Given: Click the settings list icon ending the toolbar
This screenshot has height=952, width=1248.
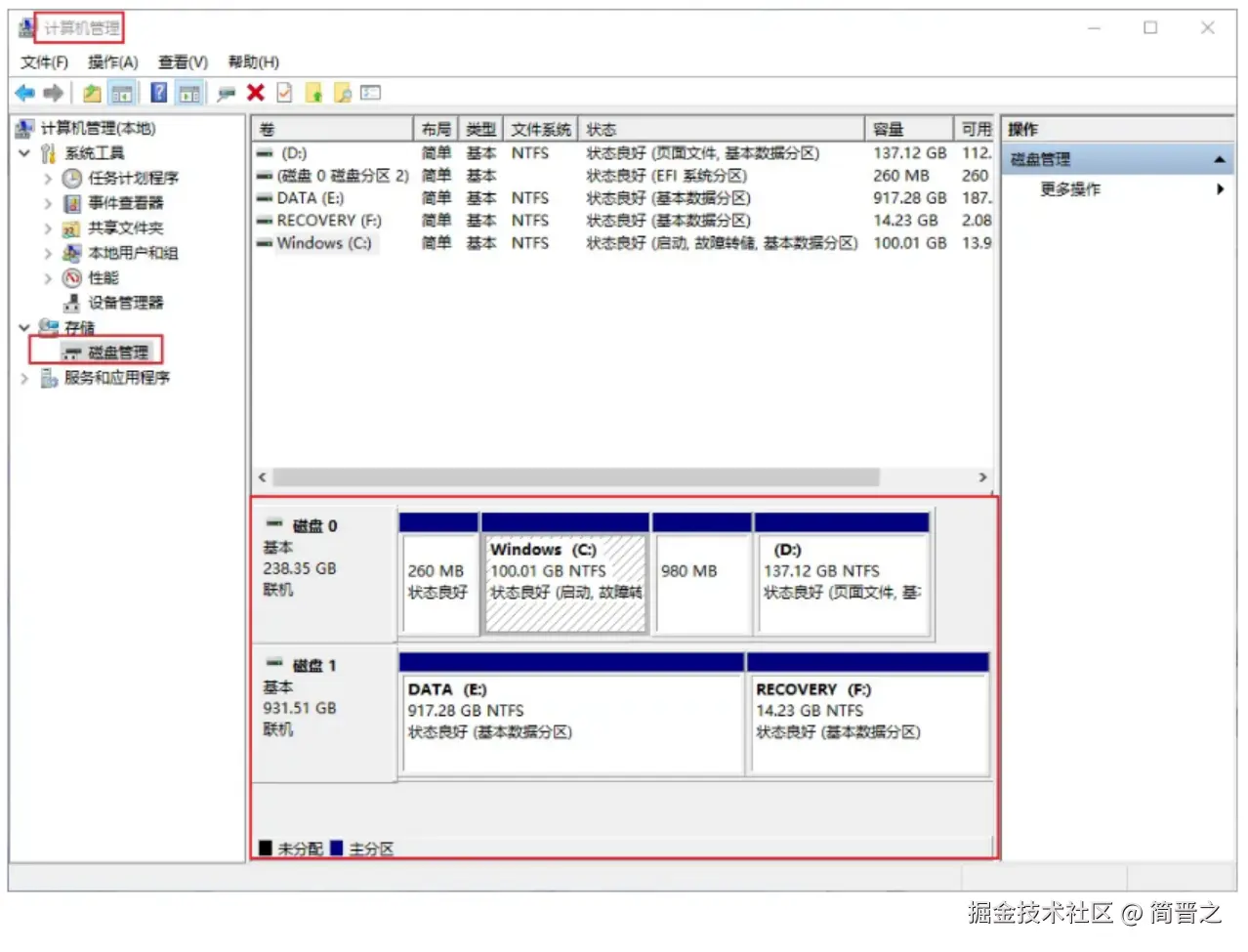Looking at the screenshot, I should (370, 93).
